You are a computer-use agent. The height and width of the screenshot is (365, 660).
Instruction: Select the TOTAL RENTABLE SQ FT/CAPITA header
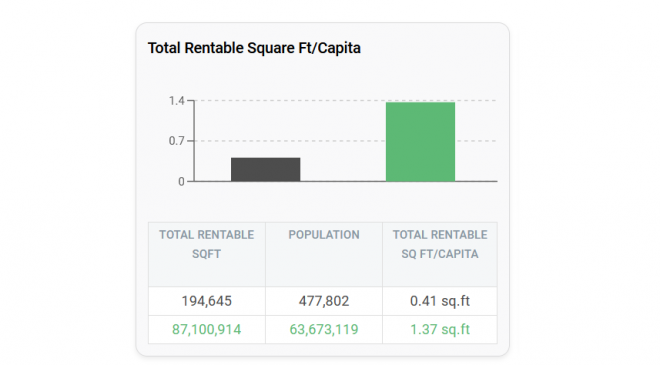[x=440, y=254]
